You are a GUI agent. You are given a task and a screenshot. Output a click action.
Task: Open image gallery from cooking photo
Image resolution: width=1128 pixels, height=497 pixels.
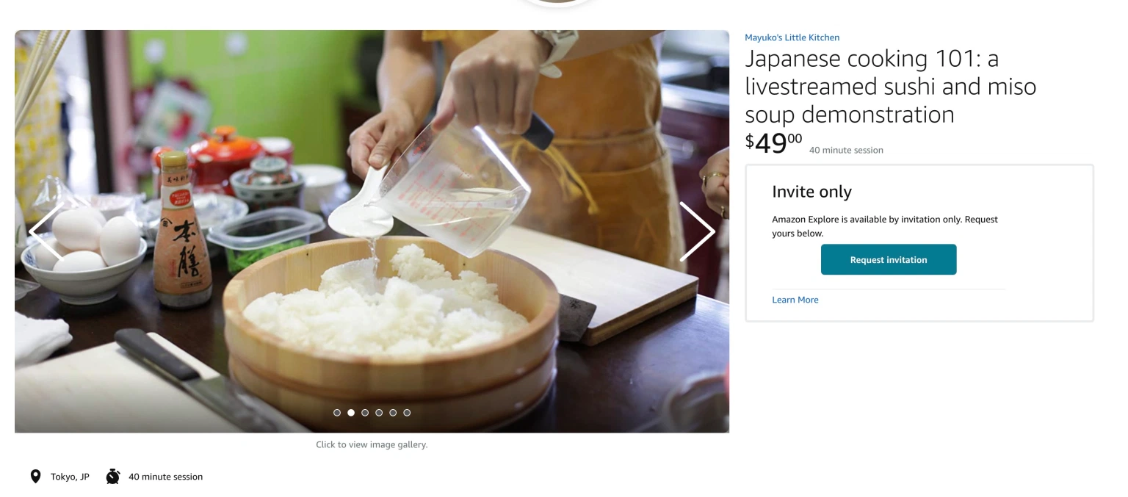pyautogui.click(x=372, y=231)
